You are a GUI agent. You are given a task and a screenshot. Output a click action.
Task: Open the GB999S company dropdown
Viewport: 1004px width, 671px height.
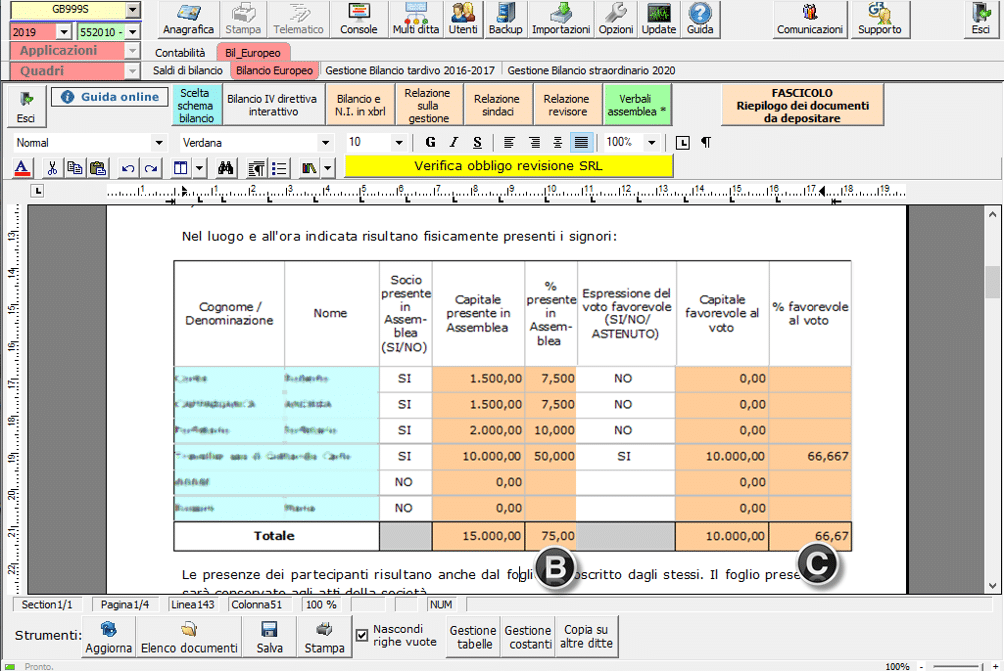(x=133, y=10)
